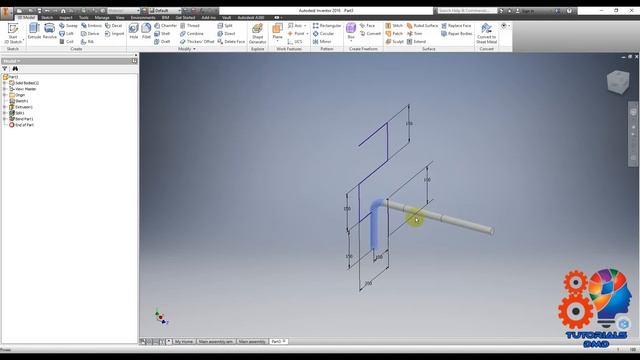Select the Sculpt surface tool
The image size is (640, 360).
tap(395, 42)
